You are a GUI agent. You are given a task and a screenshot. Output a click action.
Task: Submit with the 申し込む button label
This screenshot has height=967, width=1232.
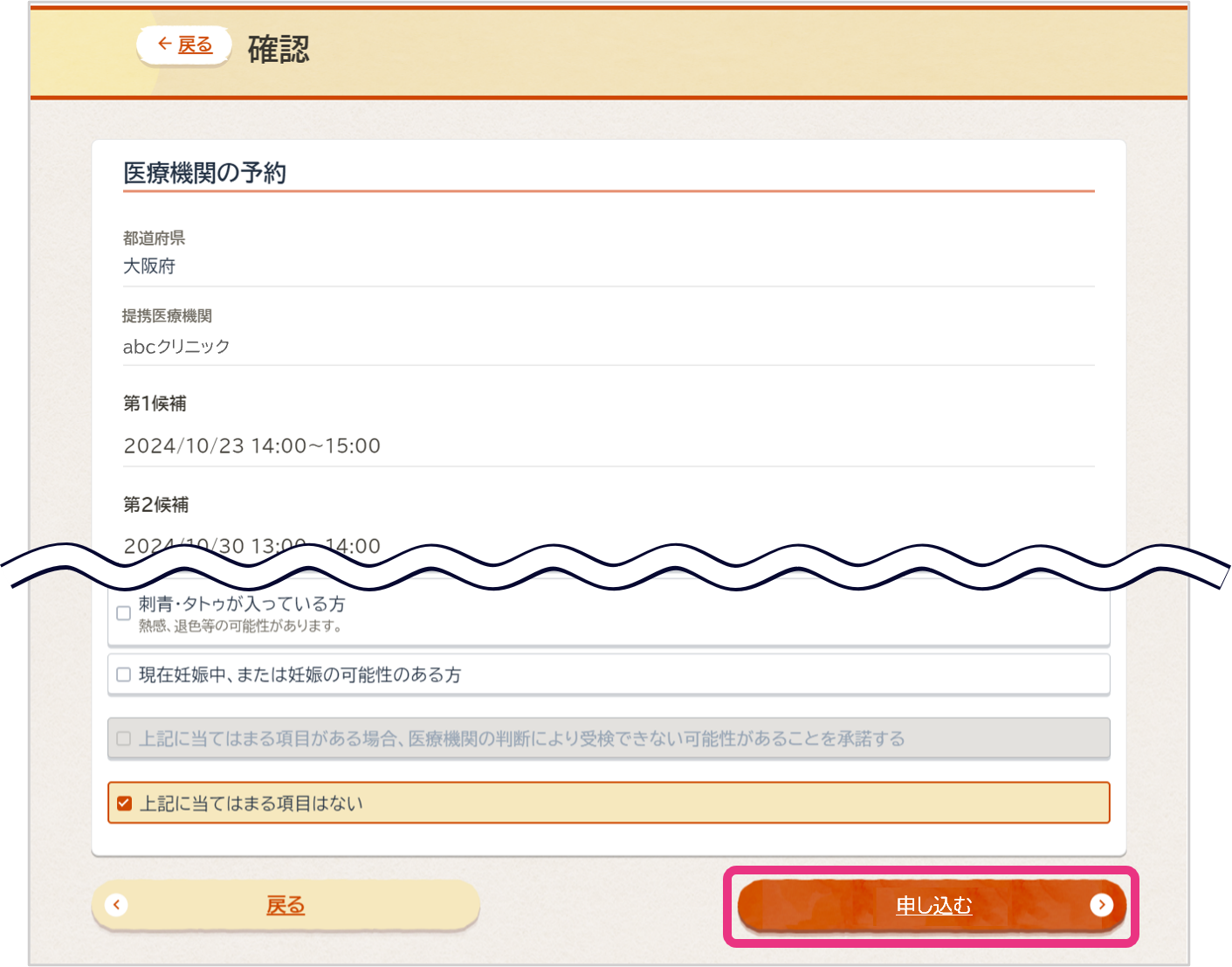coord(933,906)
